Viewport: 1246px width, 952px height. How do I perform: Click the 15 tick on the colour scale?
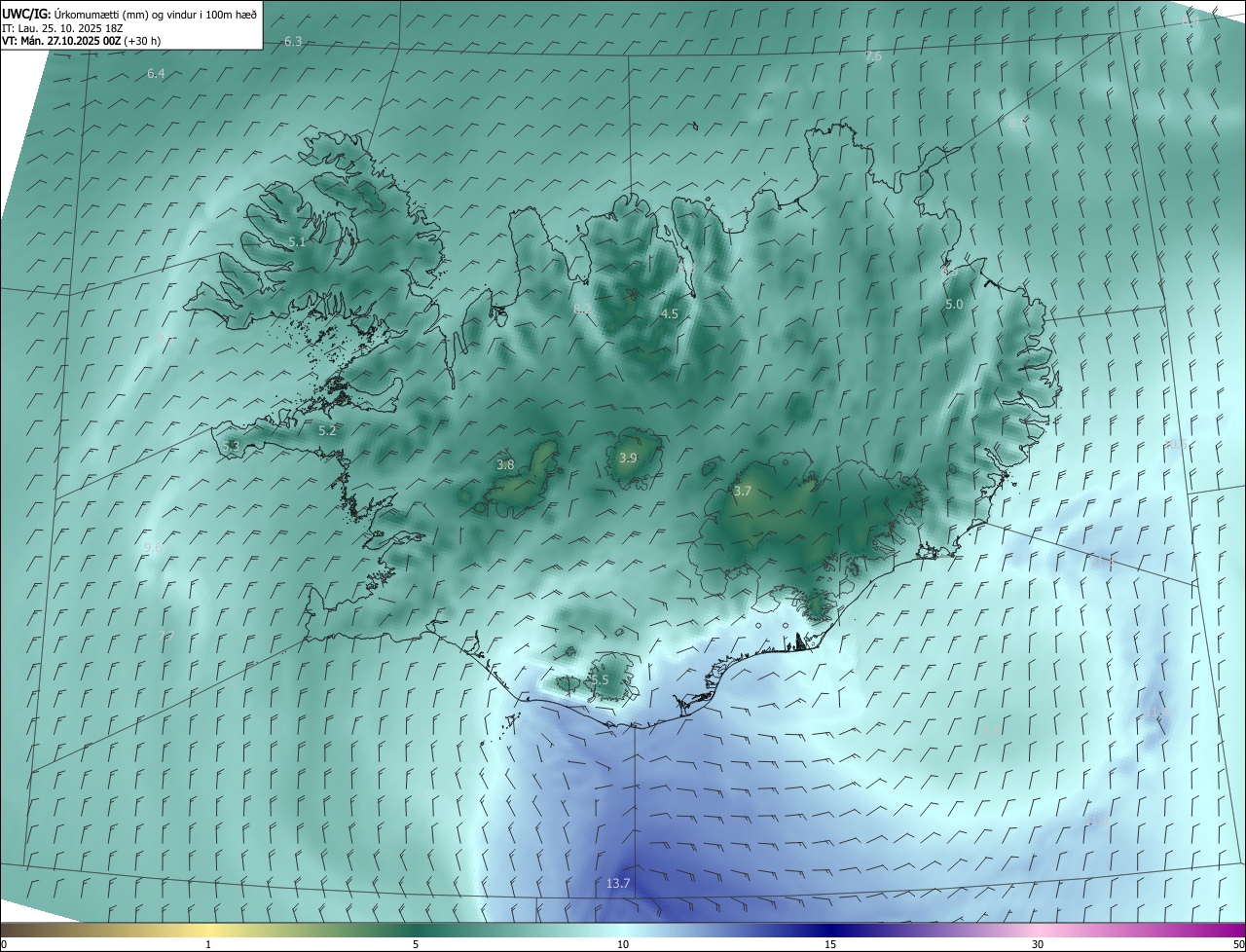pos(830,944)
